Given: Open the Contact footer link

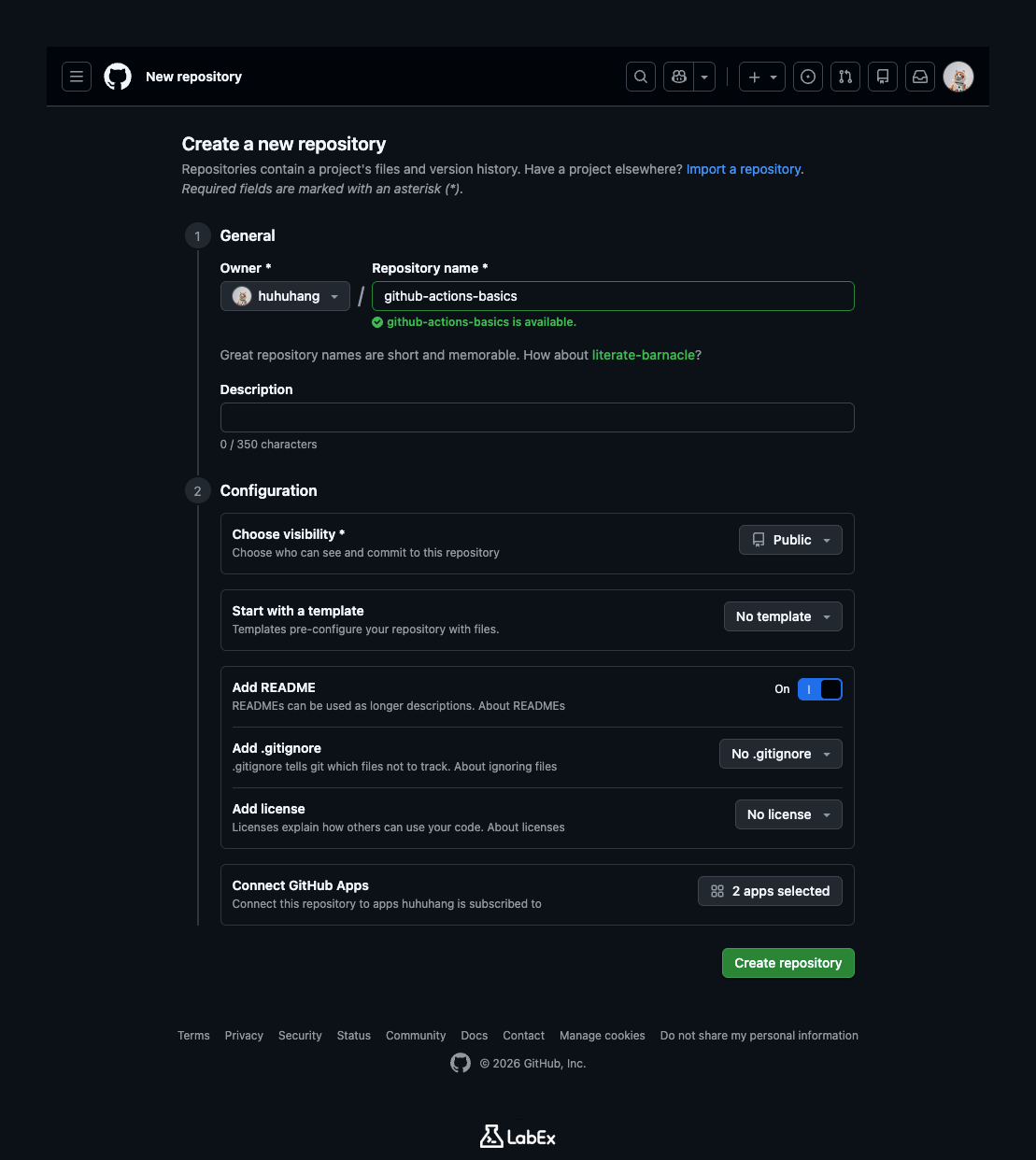Looking at the screenshot, I should coord(523,1036).
